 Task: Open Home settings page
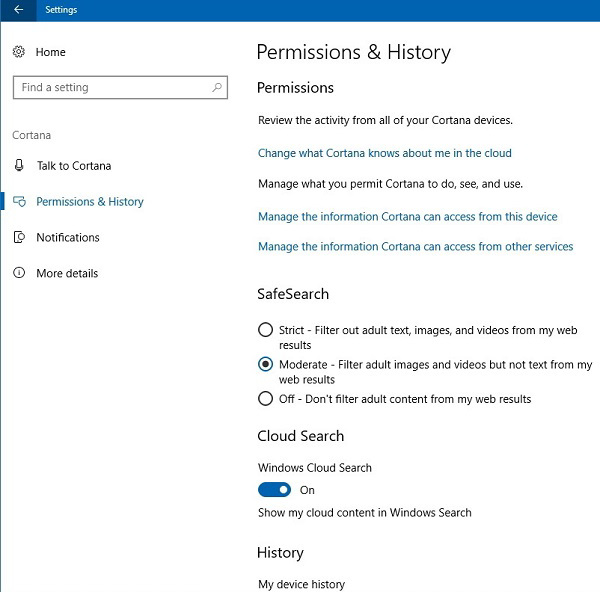(x=51, y=52)
